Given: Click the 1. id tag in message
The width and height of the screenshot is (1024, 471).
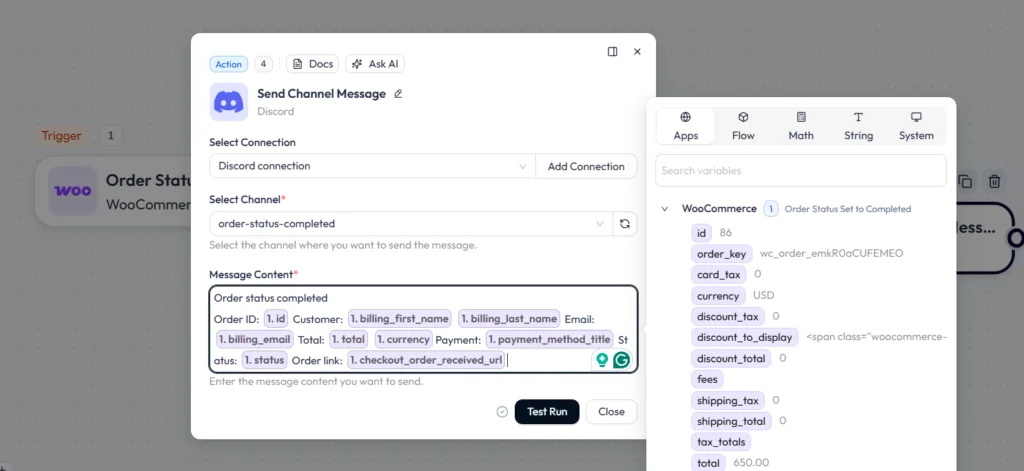Looking at the screenshot, I should pos(276,319).
